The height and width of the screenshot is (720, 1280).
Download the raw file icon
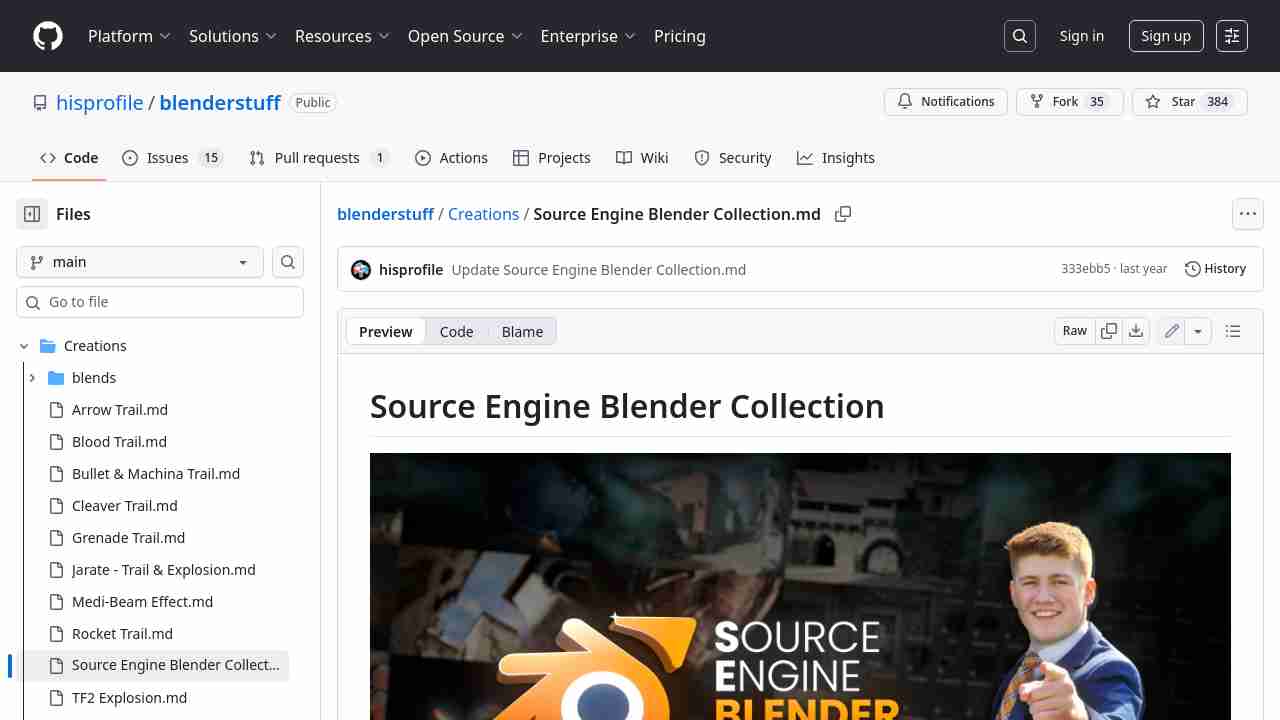click(1136, 331)
